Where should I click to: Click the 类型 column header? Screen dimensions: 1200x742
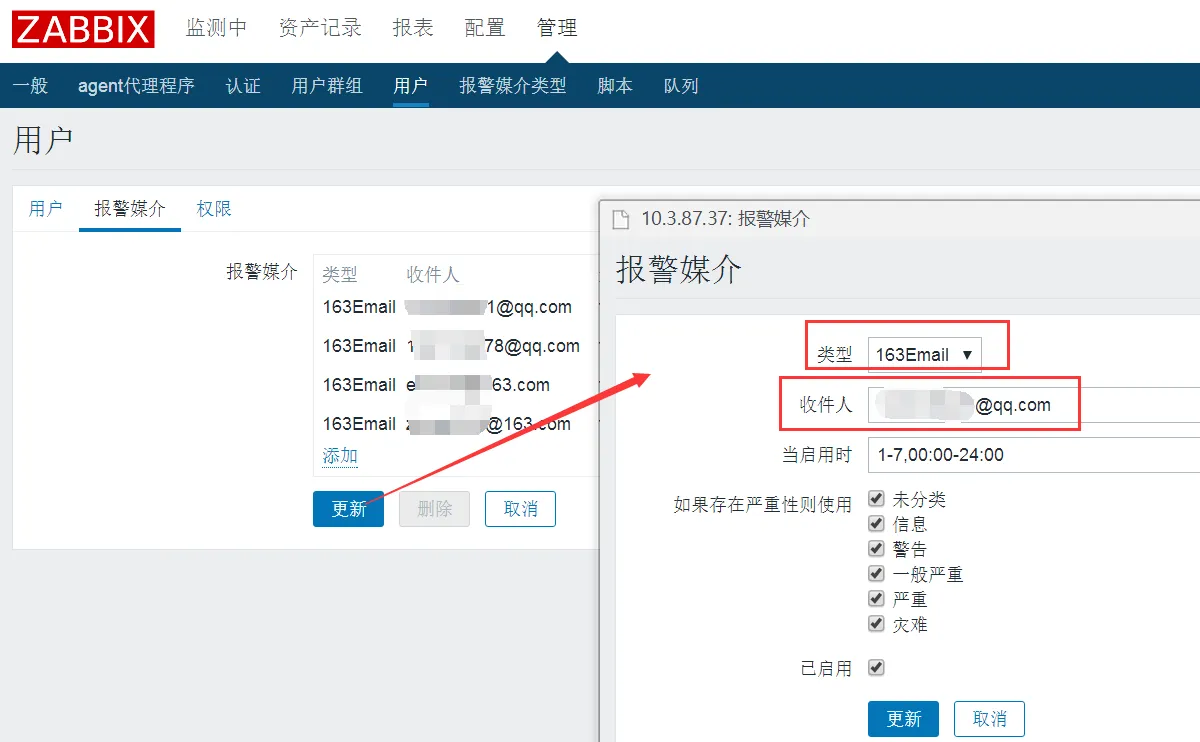pos(340,274)
